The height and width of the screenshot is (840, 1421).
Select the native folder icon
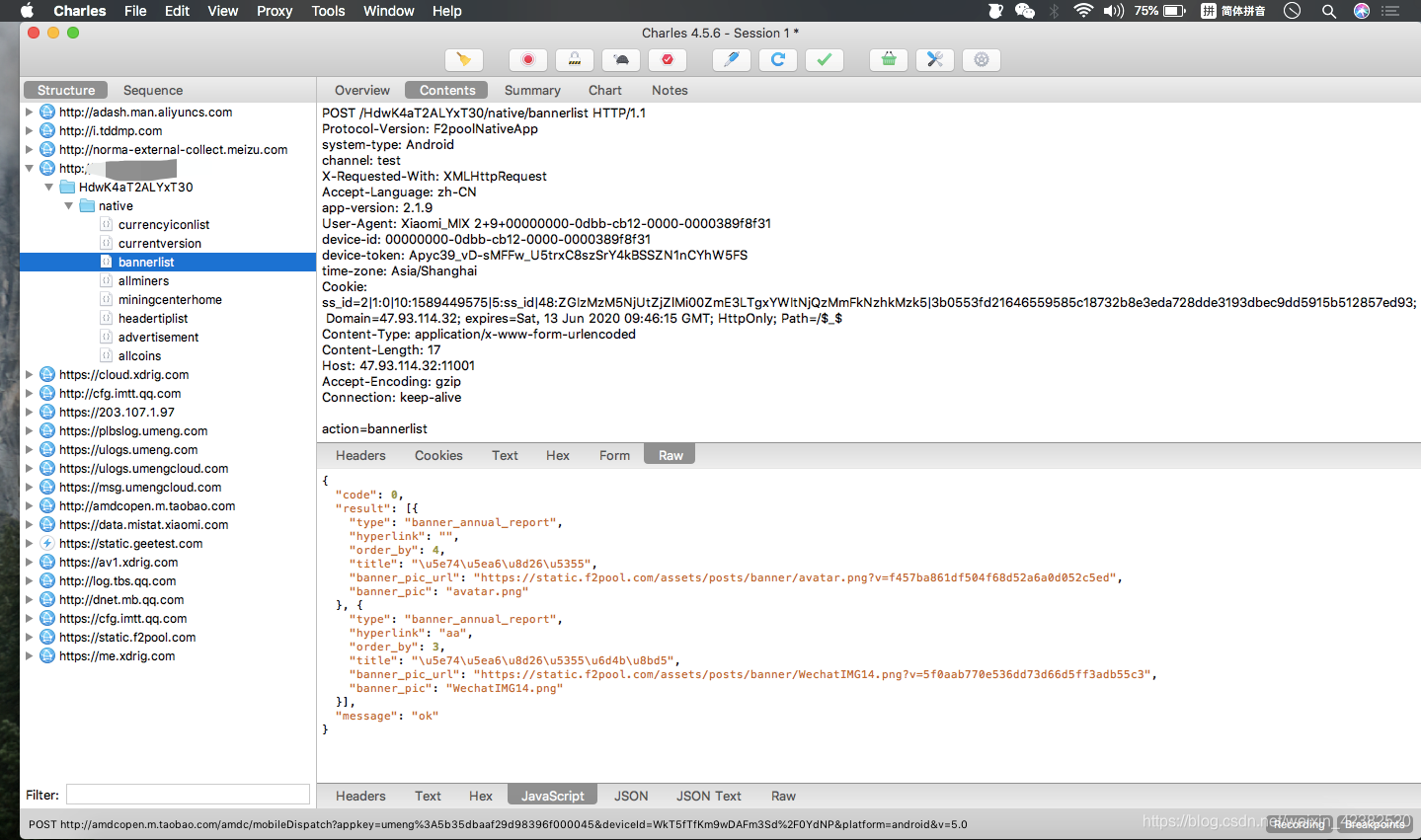87,205
